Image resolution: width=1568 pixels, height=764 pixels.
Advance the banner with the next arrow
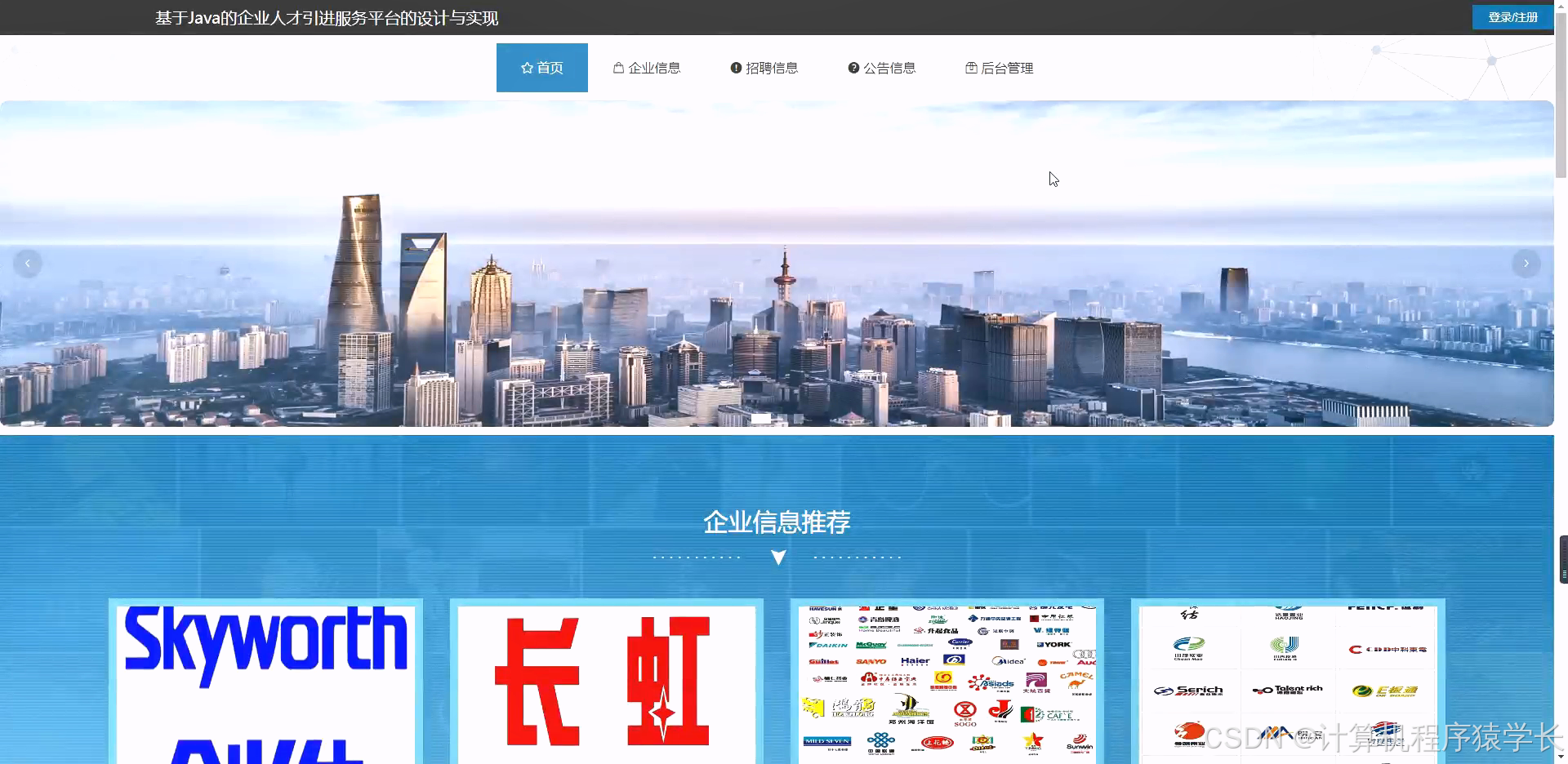(x=1526, y=263)
